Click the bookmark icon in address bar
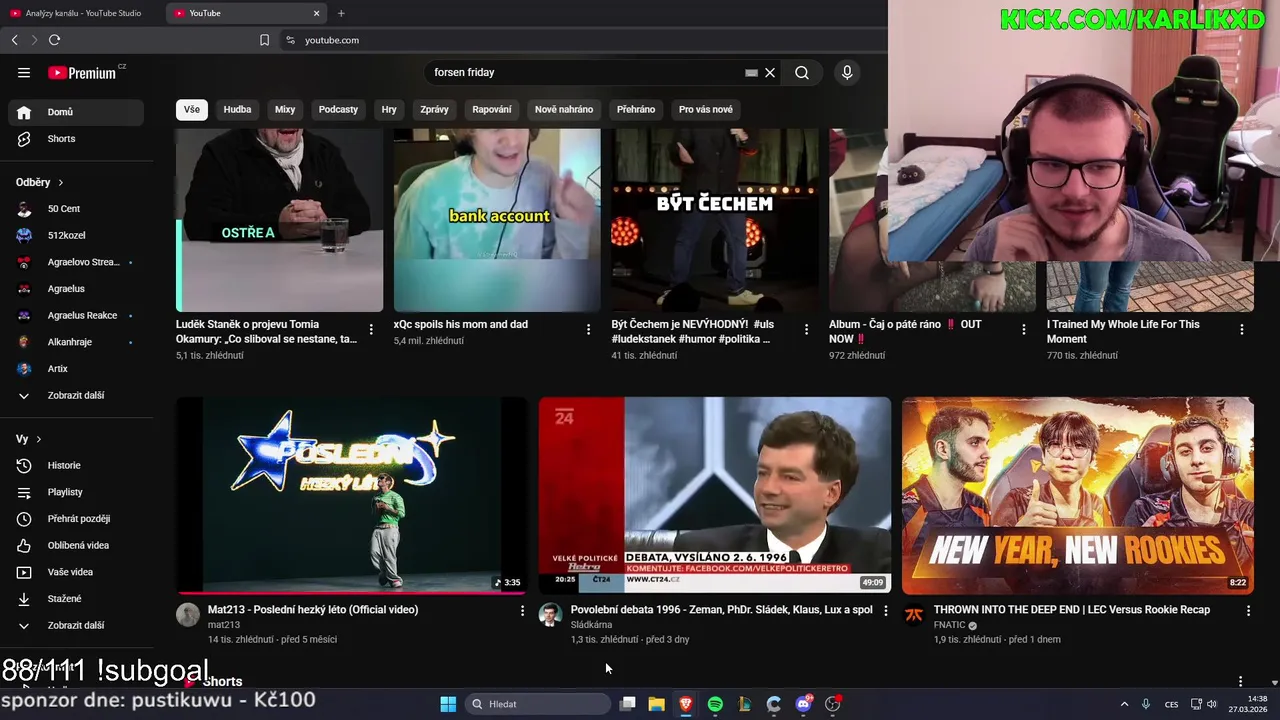 [264, 40]
